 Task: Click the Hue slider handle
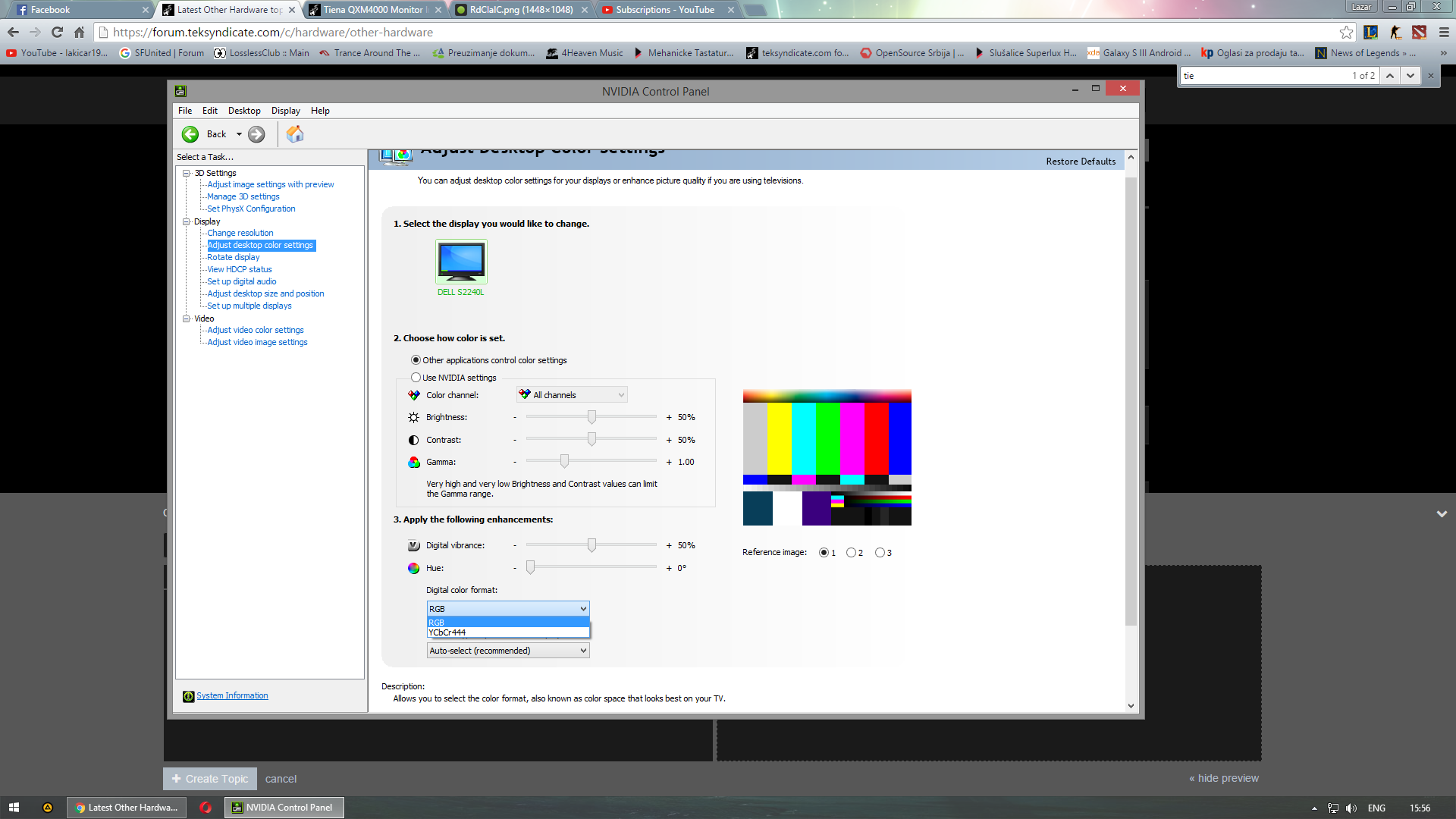[531, 568]
